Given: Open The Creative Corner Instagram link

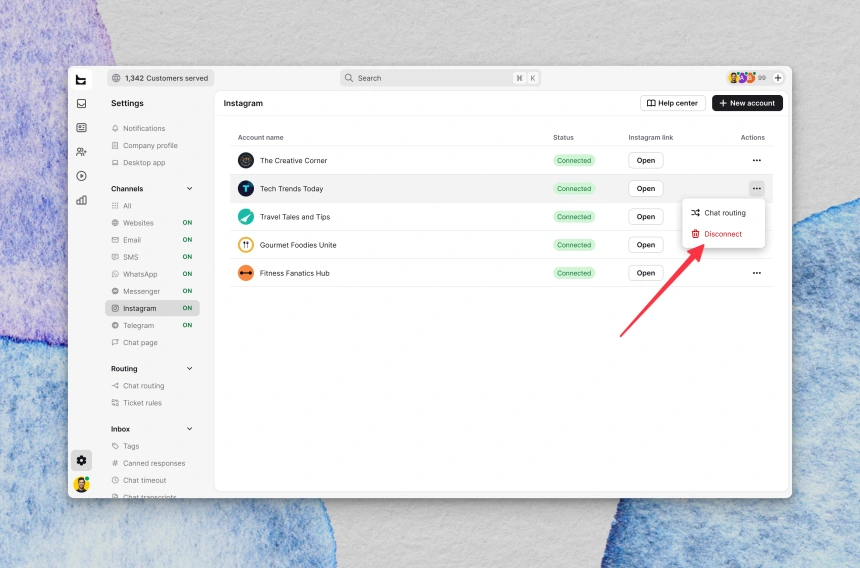Looking at the screenshot, I should click(646, 161).
